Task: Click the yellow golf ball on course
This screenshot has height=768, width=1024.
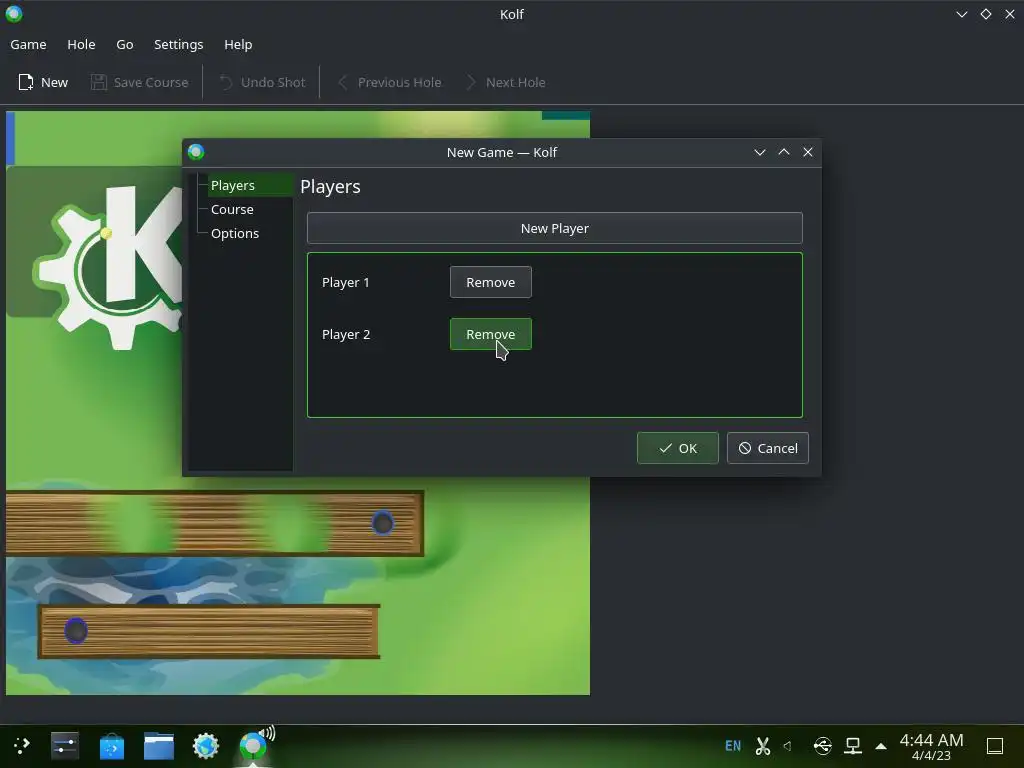Action: pyautogui.click(x=106, y=232)
